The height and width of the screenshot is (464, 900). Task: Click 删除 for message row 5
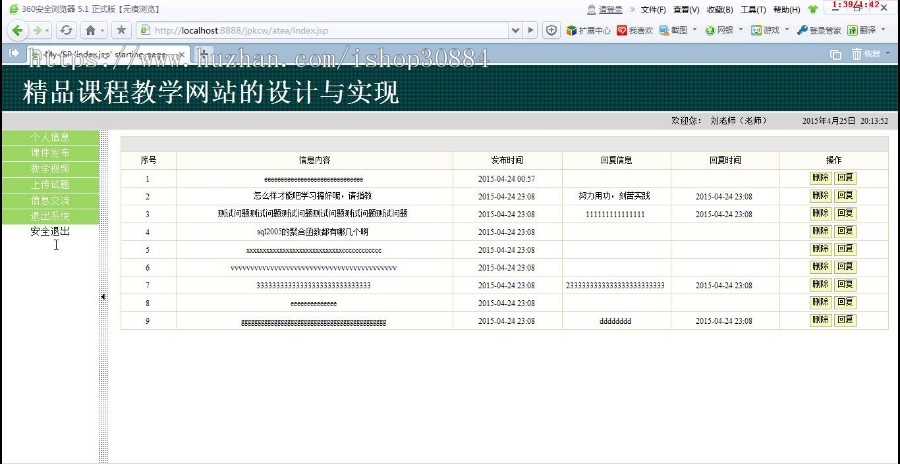pos(820,249)
